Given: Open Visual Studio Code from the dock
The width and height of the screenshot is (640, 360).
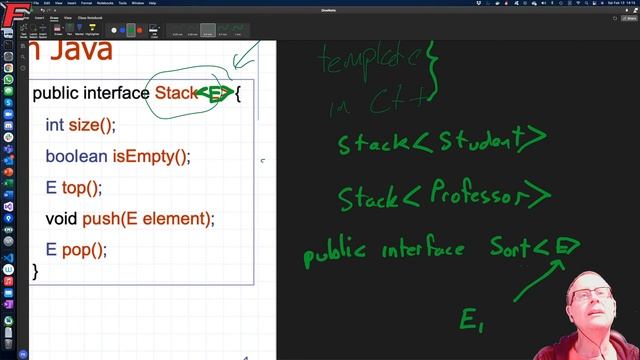Looking at the screenshot, I should pos(9,258).
